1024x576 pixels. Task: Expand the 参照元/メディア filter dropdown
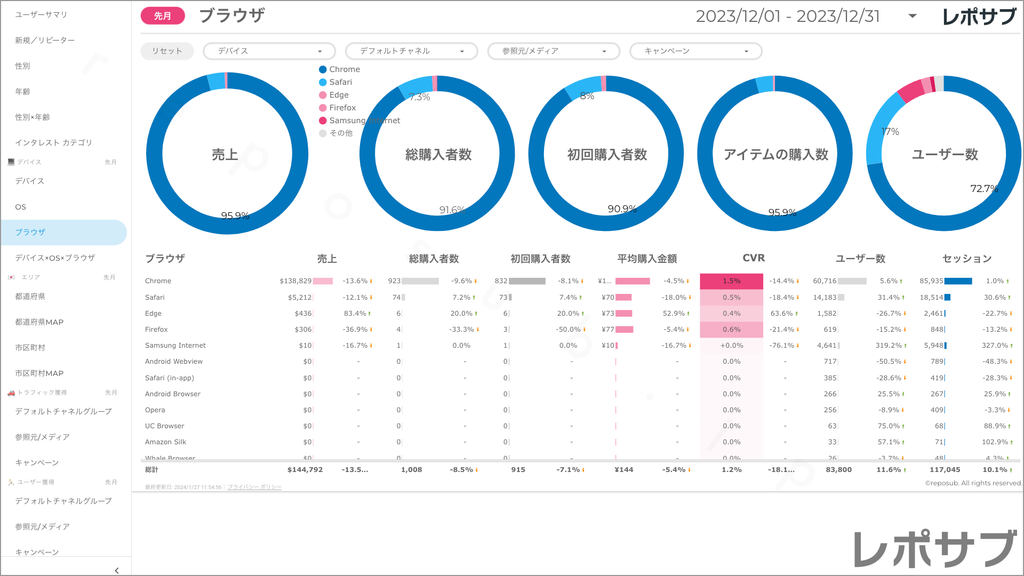click(x=553, y=51)
